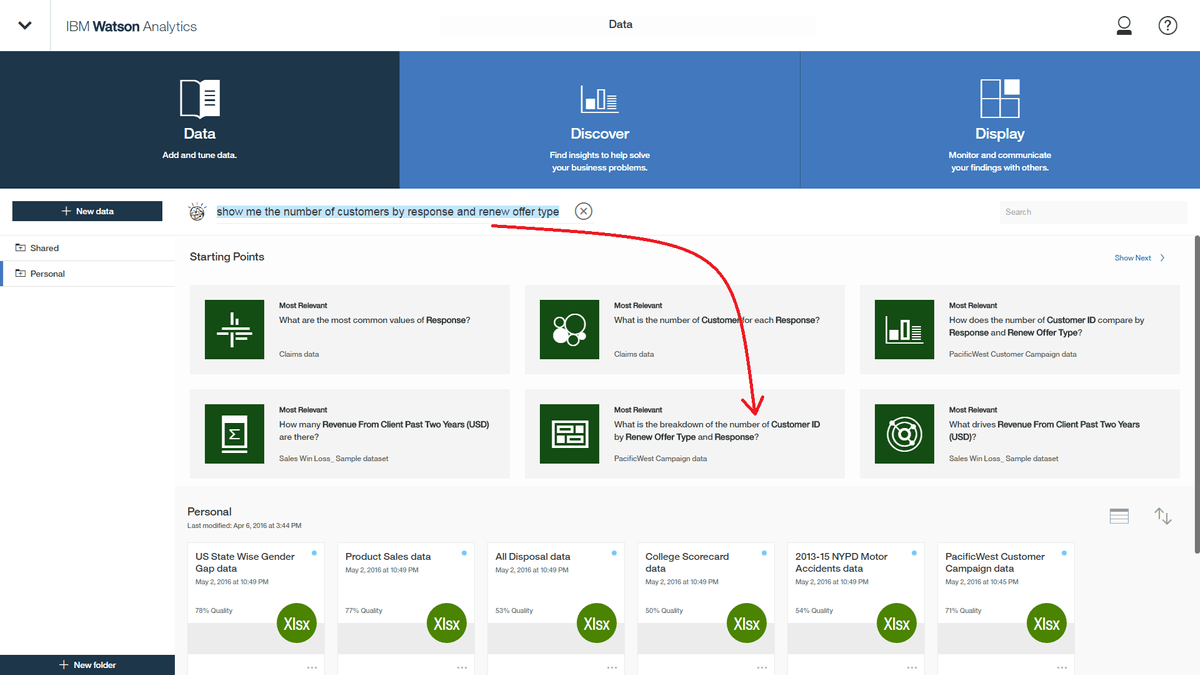Select 'What are the most common values of Response?'
The height and width of the screenshot is (675, 1200).
pos(375,320)
